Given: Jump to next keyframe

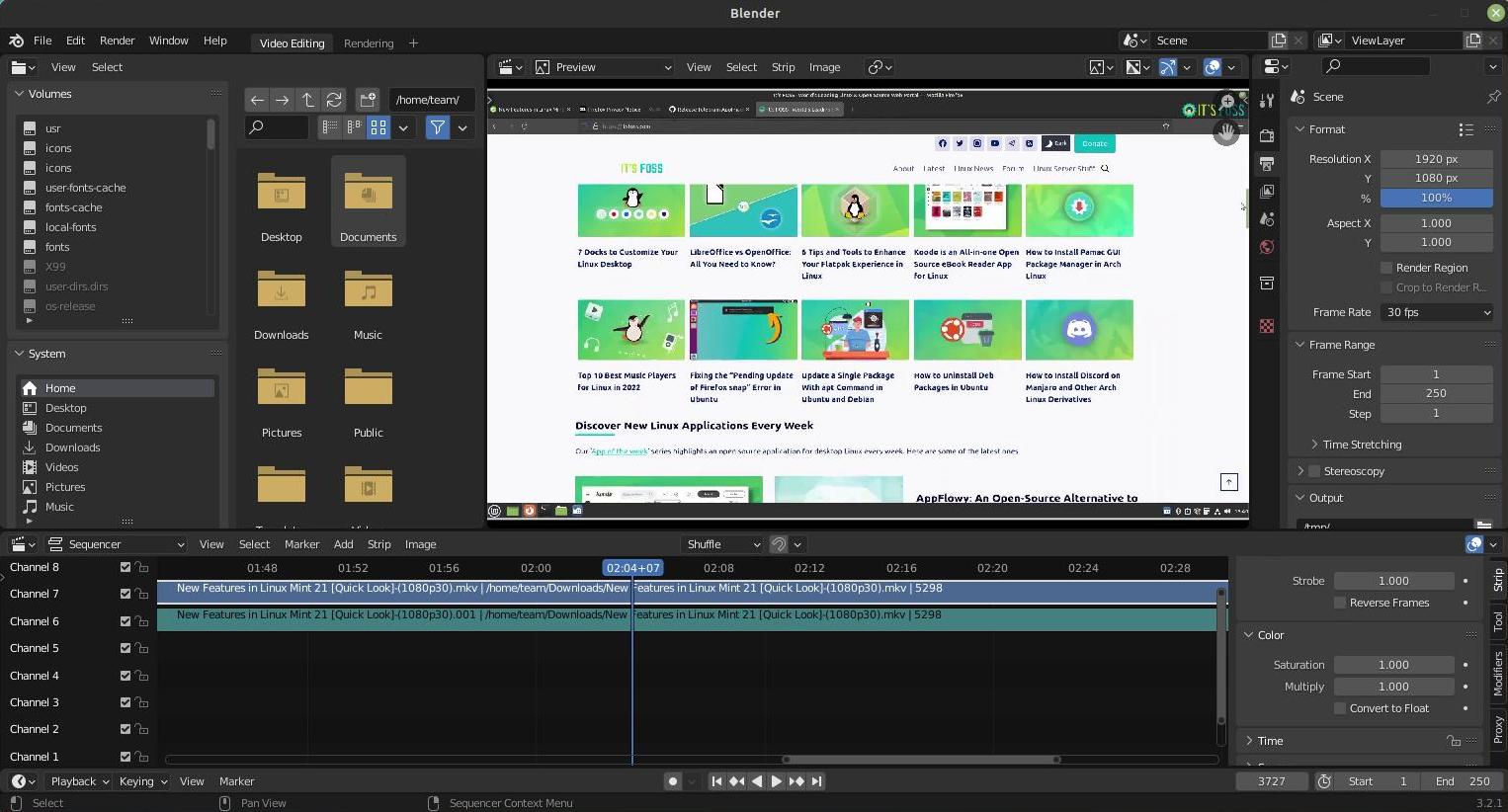Looking at the screenshot, I should [796, 781].
